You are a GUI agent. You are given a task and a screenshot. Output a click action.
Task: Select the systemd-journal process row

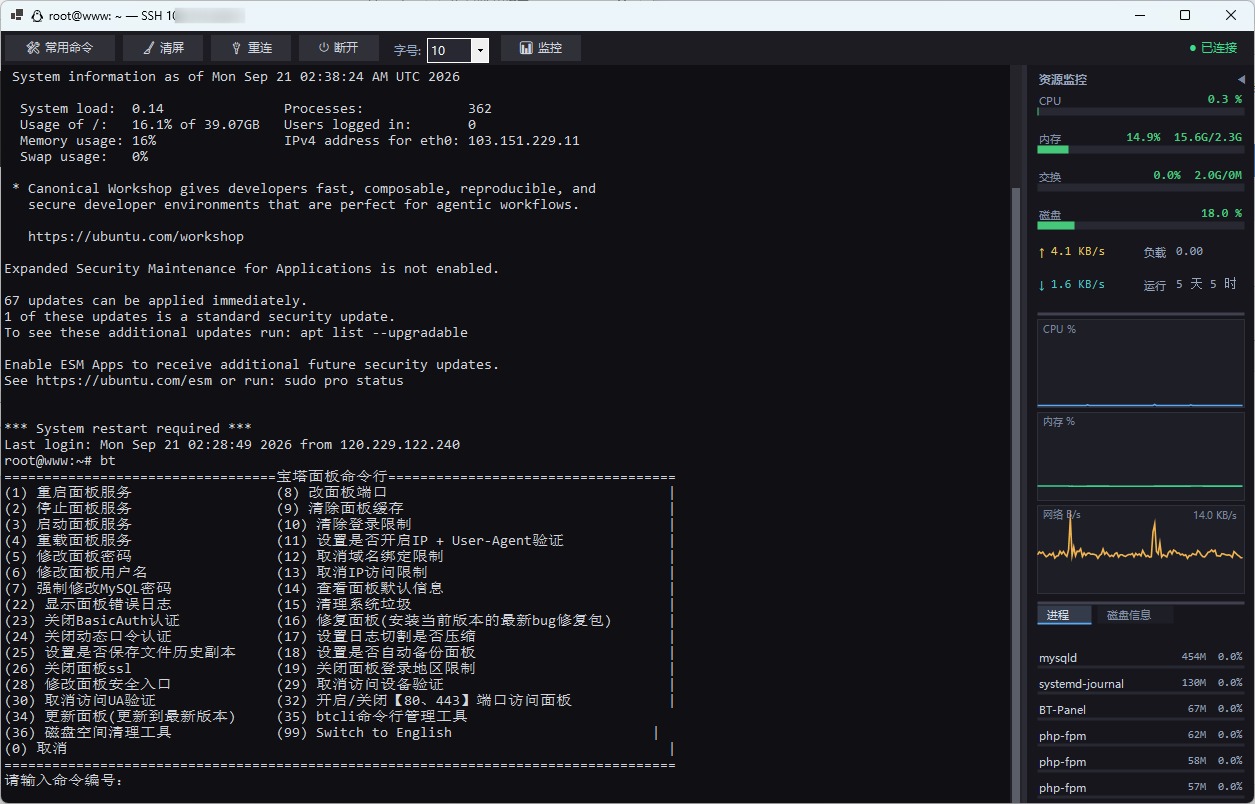pyautogui.click(x=1140, y=684)
